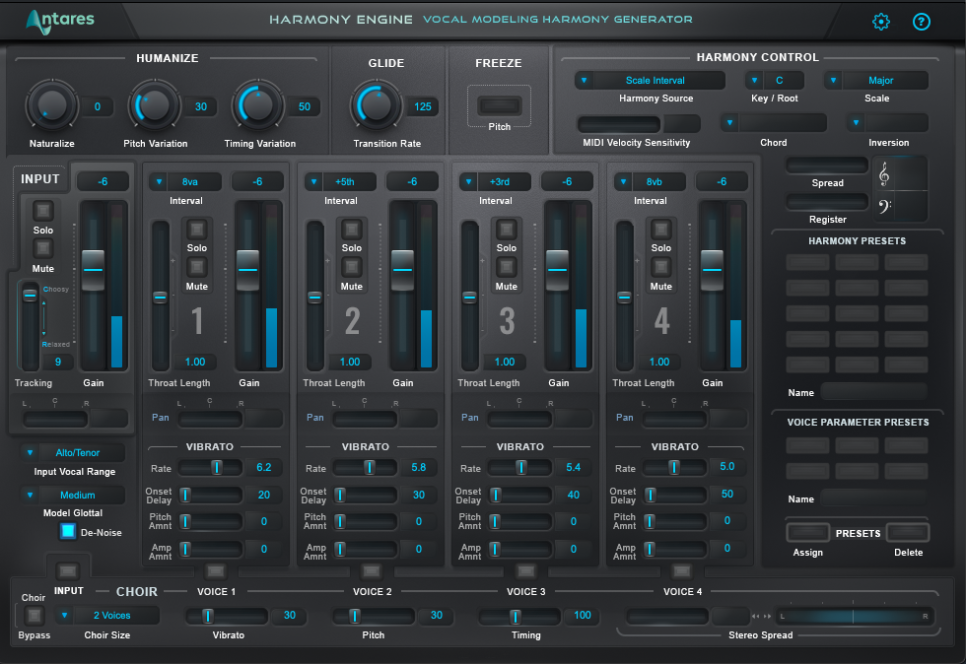966x664 pixels.
Task: Click the Pitch Variation knob
Action: tap(154, 106)
